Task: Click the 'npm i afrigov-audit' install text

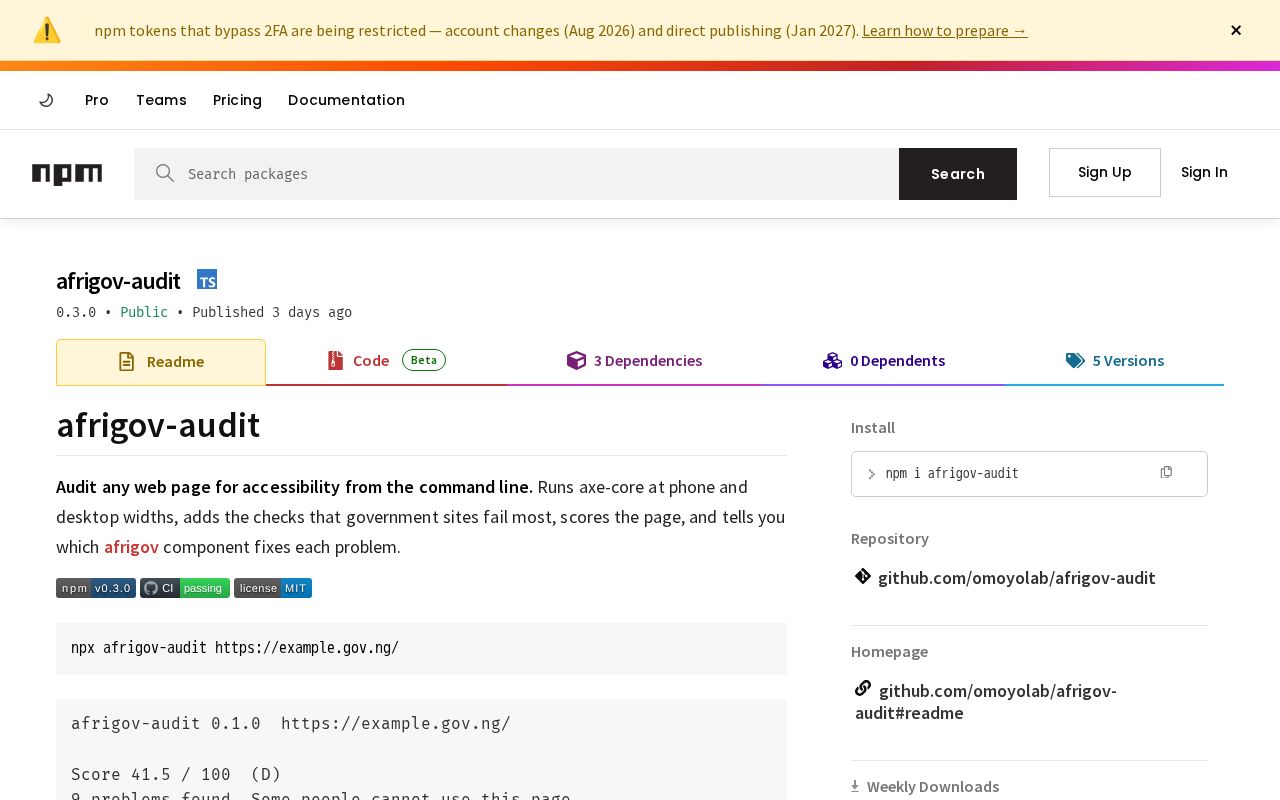Action: pyautogui.click(x=952, y=474)
